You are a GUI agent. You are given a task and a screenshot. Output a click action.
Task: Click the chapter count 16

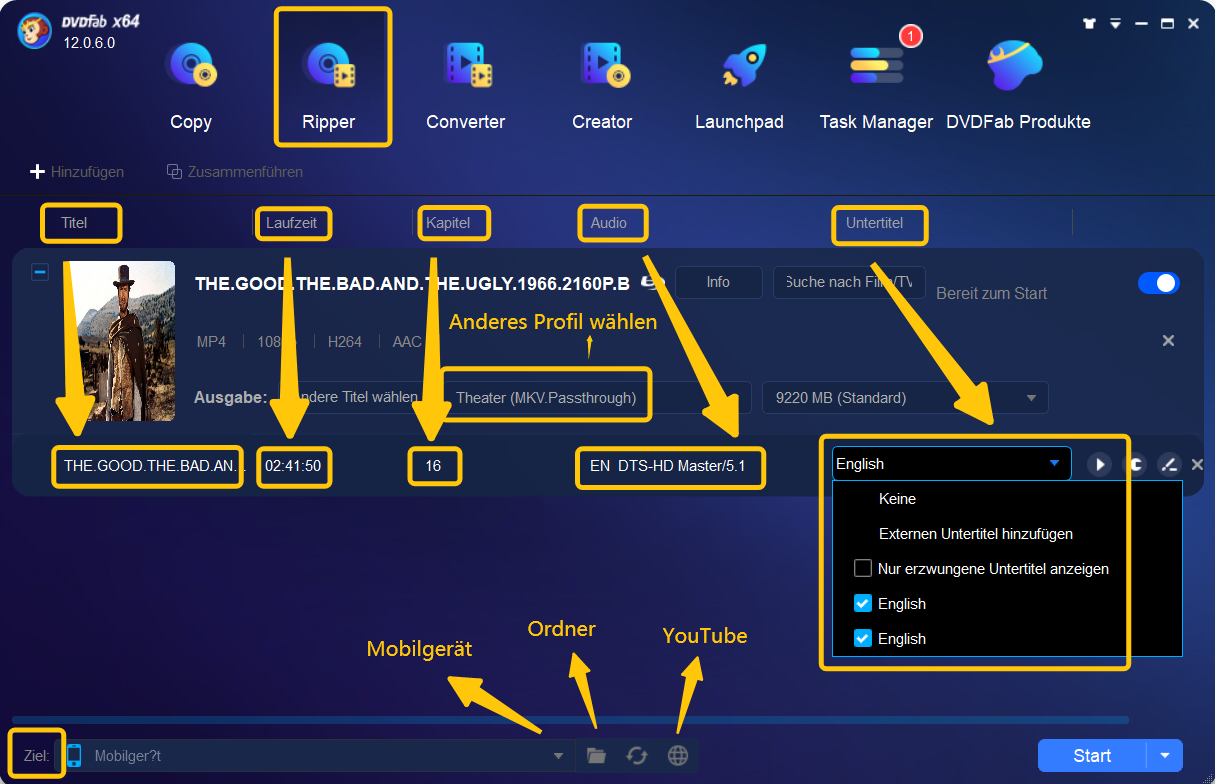pyautogui.click(x=433, y=466)
